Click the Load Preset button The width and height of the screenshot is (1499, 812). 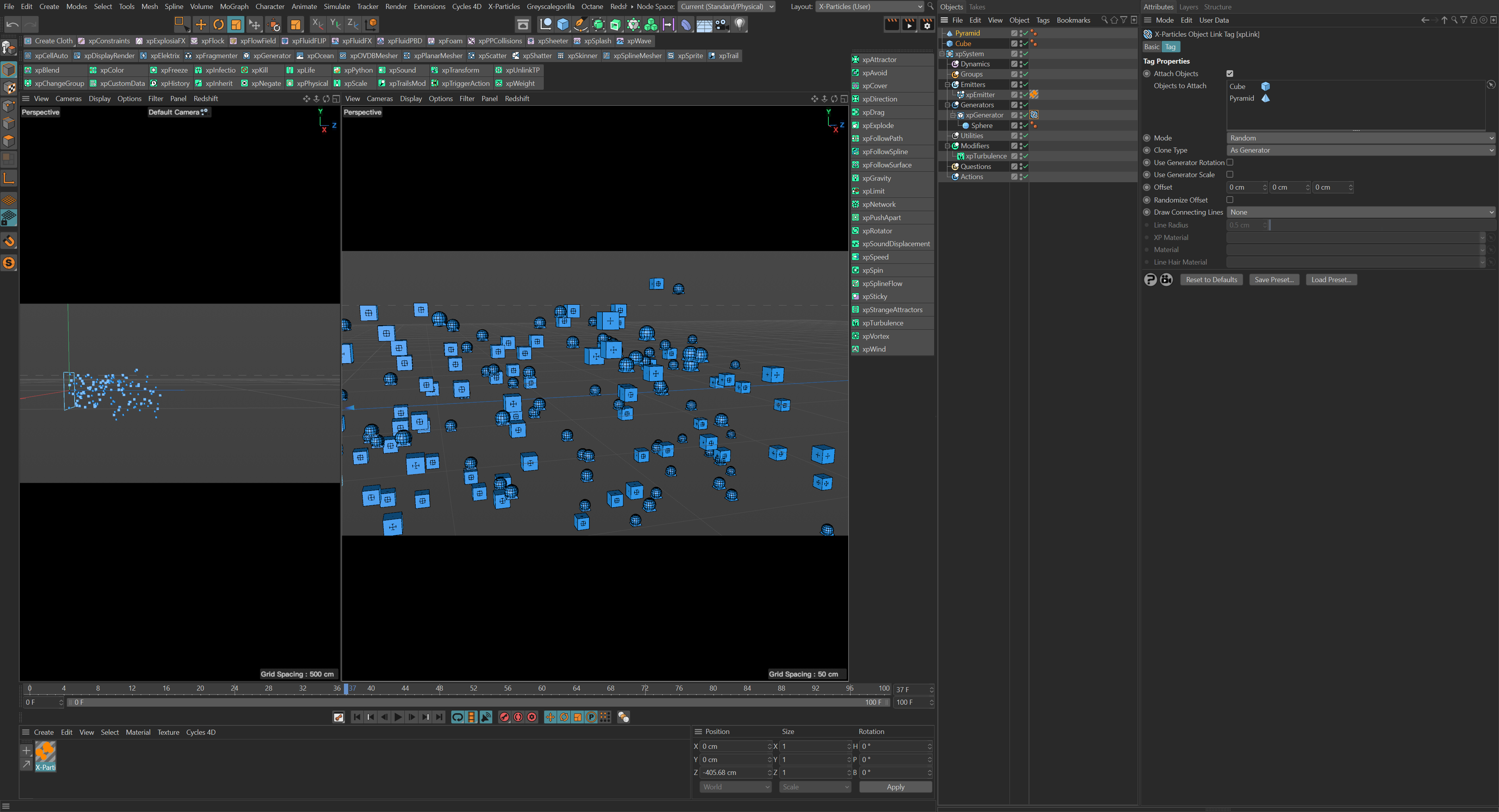(x=1331, y=280)
